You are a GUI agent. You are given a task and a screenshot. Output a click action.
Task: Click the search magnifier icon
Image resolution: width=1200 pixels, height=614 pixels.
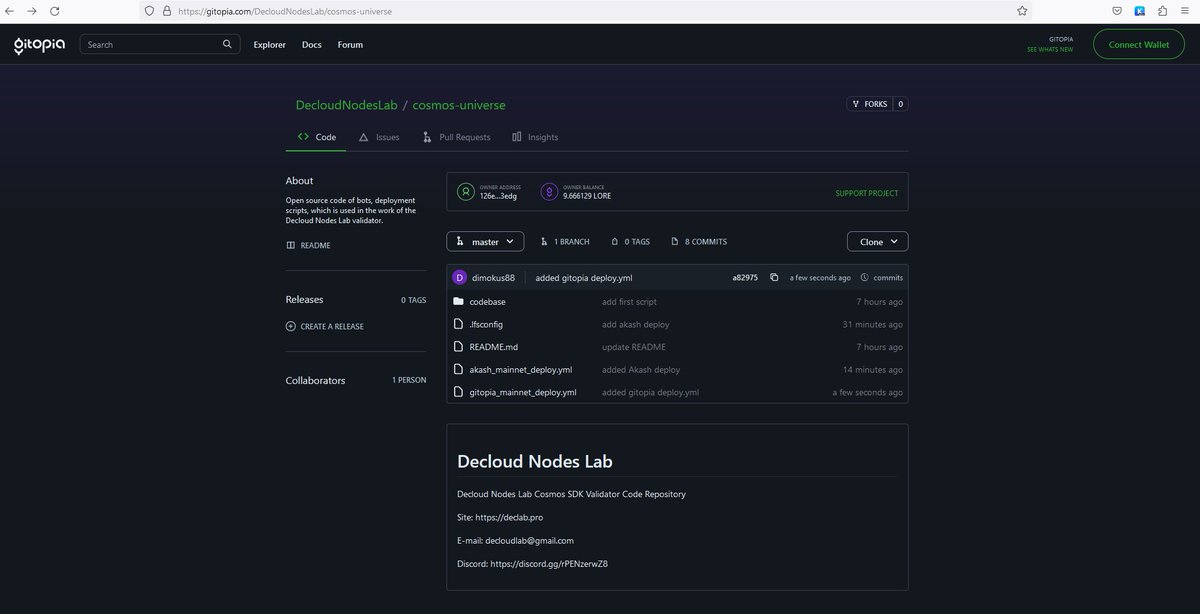click(227, 44)
